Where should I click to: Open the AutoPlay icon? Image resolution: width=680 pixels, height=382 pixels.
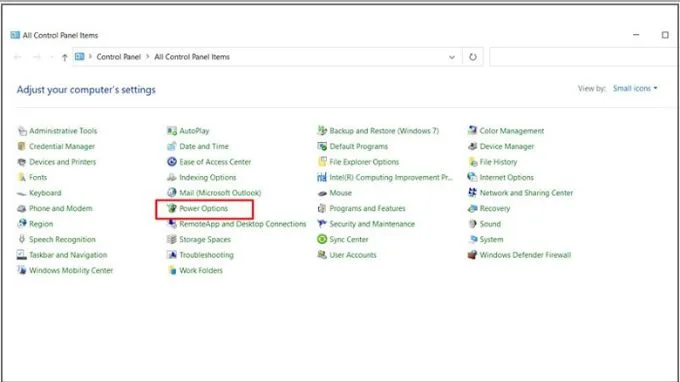pos(172,131)
